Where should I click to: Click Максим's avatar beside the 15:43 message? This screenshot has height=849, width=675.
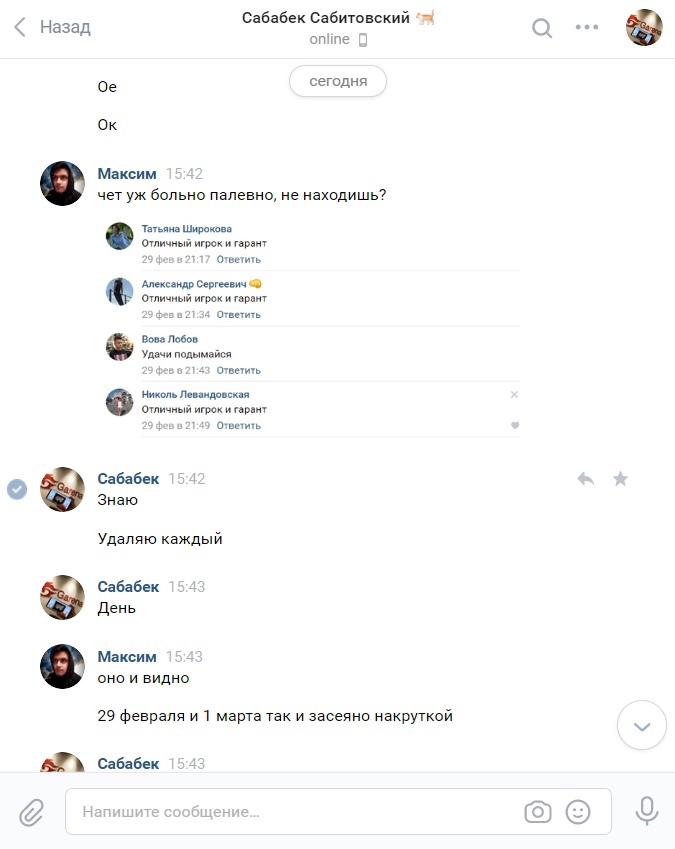tap(62, 666)
